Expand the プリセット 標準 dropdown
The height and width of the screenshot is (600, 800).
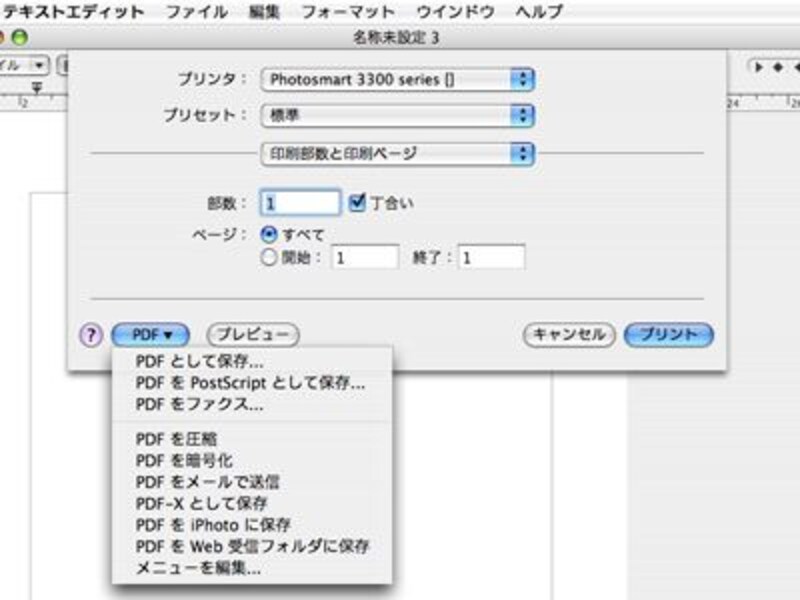(397, 115)
